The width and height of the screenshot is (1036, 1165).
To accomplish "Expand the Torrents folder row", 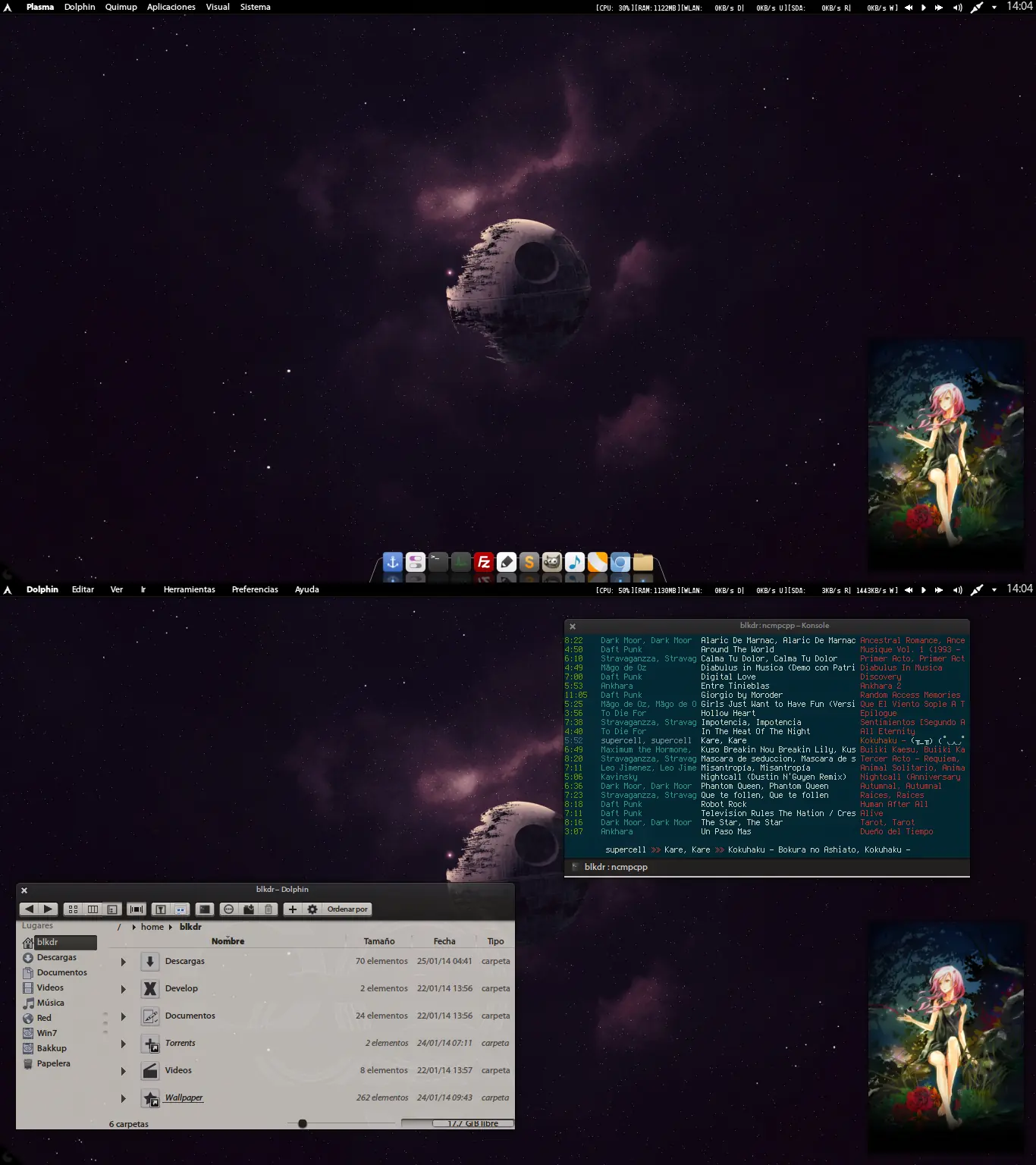I will click(123, 1044).
